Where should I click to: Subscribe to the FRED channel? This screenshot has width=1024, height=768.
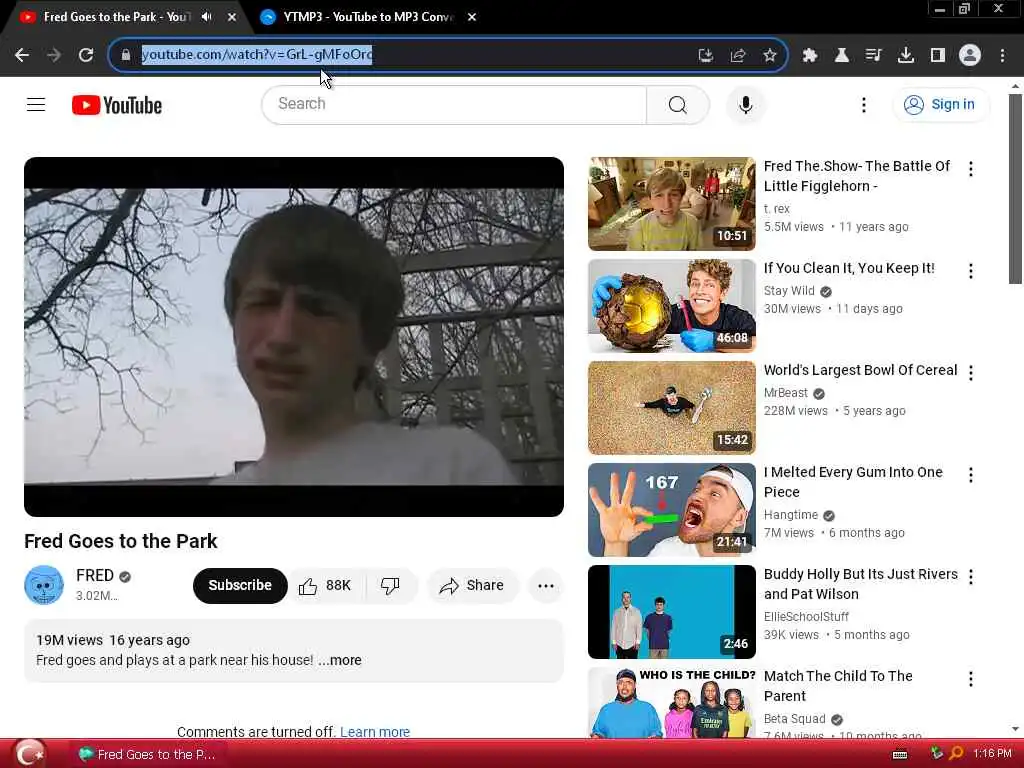click(240, 586)
